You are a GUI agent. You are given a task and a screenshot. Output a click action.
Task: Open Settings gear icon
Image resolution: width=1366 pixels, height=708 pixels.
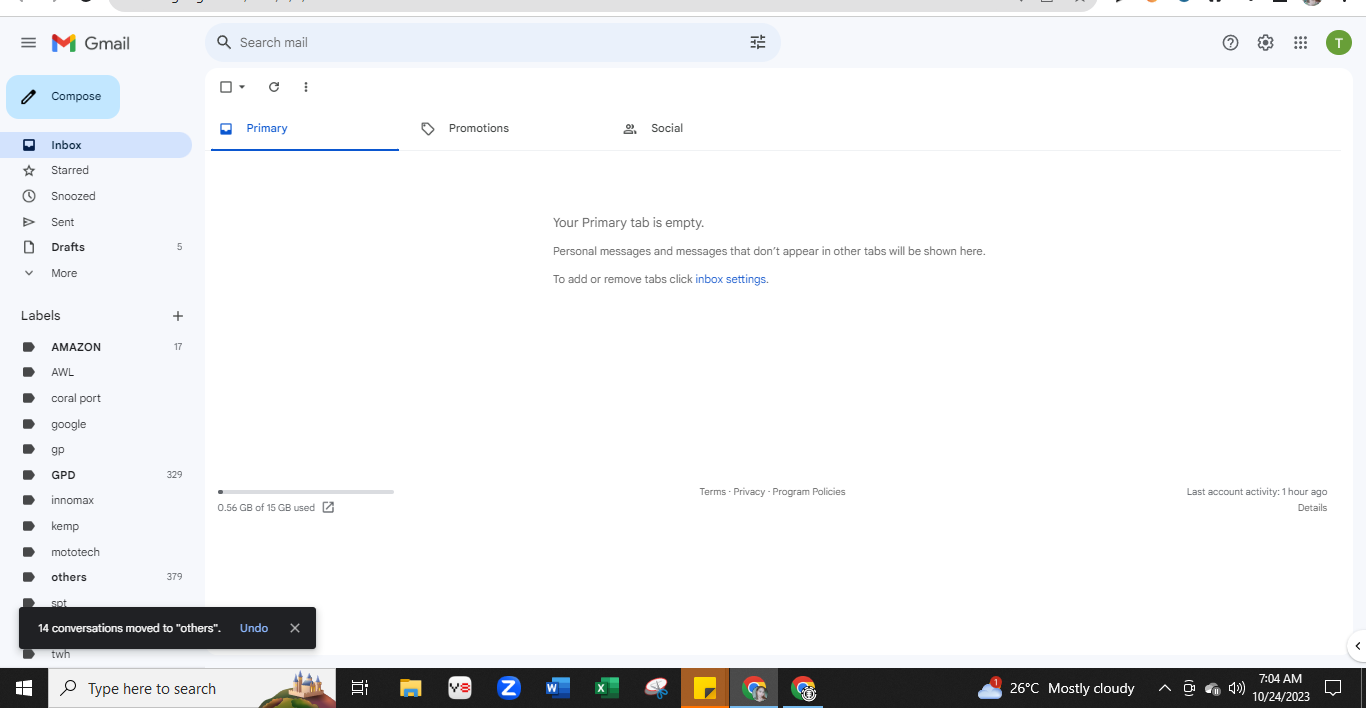pyautogui.click(x=1266, y=43)
